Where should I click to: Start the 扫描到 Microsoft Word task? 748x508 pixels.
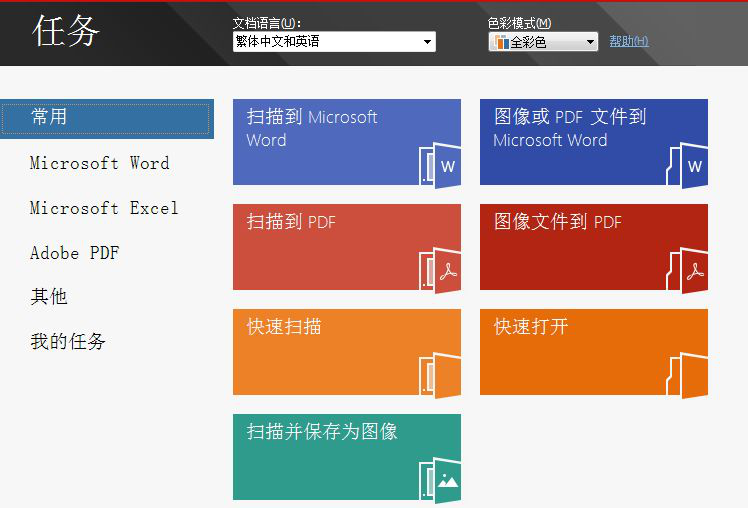point(347,142)
